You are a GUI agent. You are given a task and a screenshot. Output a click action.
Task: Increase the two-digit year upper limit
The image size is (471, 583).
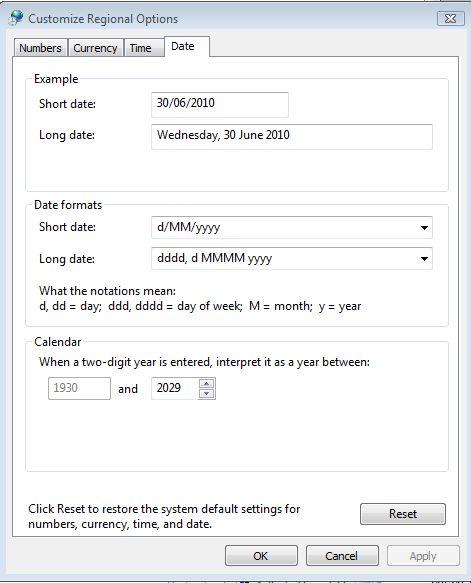point(206,383)
